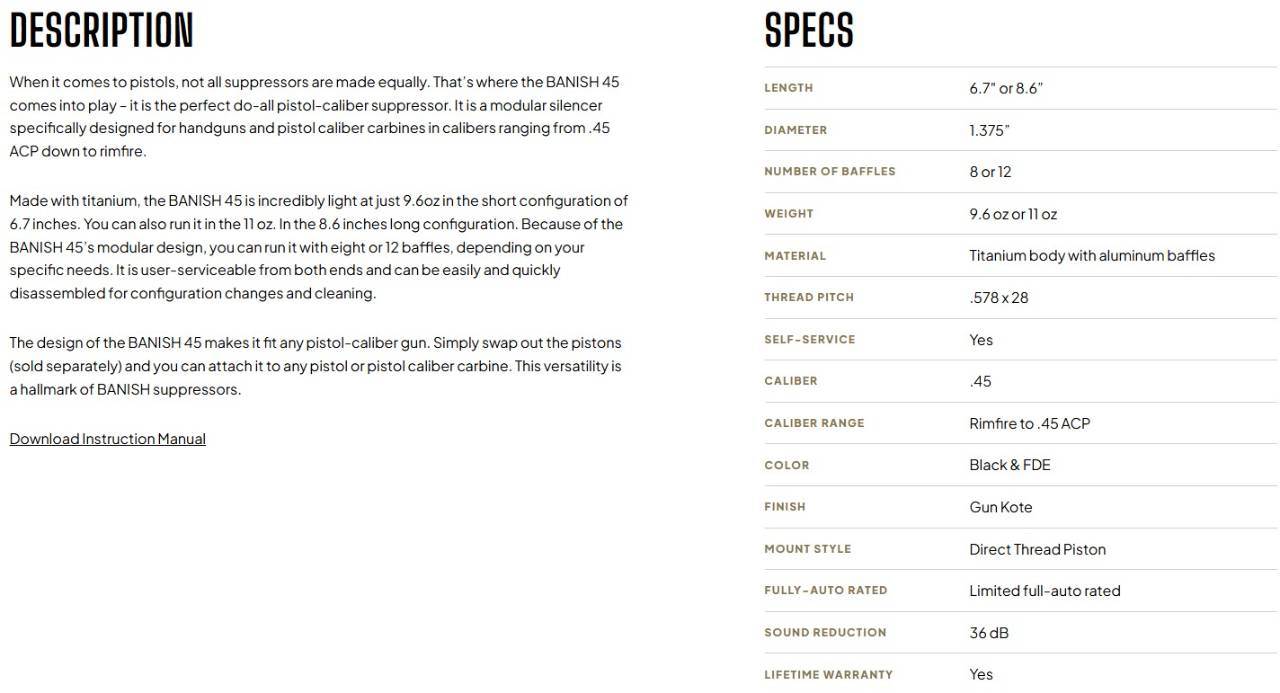Image resolution: width=1280 pixels, height=693 pixels.
Task: Click the paragraph starting 'Made with titanium'
Action: [319, 247]
